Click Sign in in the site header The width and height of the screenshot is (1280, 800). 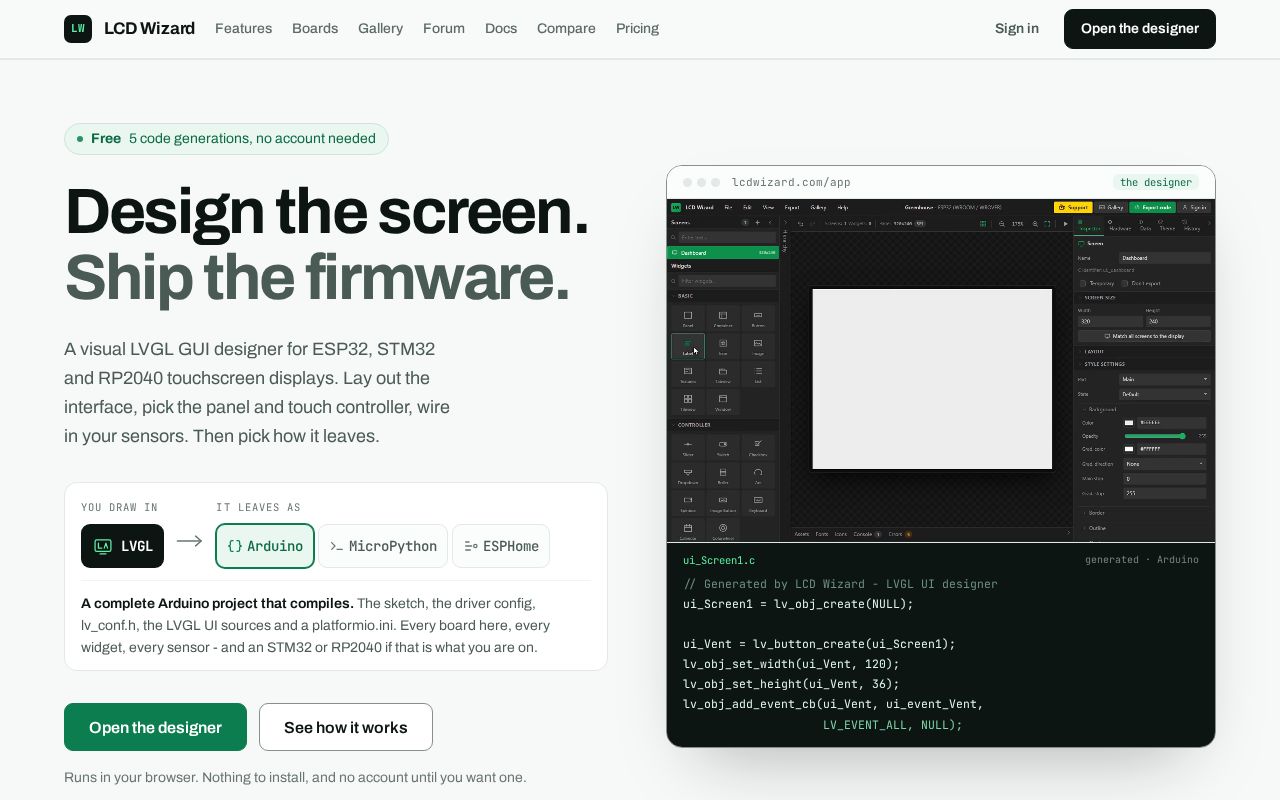(1017, 28)
